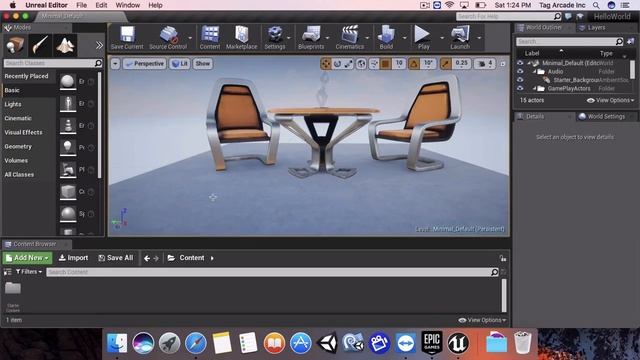The image size is (640, 360).
Task: Collapse the Audio folder in World Outliner
Action: (534, 71)
